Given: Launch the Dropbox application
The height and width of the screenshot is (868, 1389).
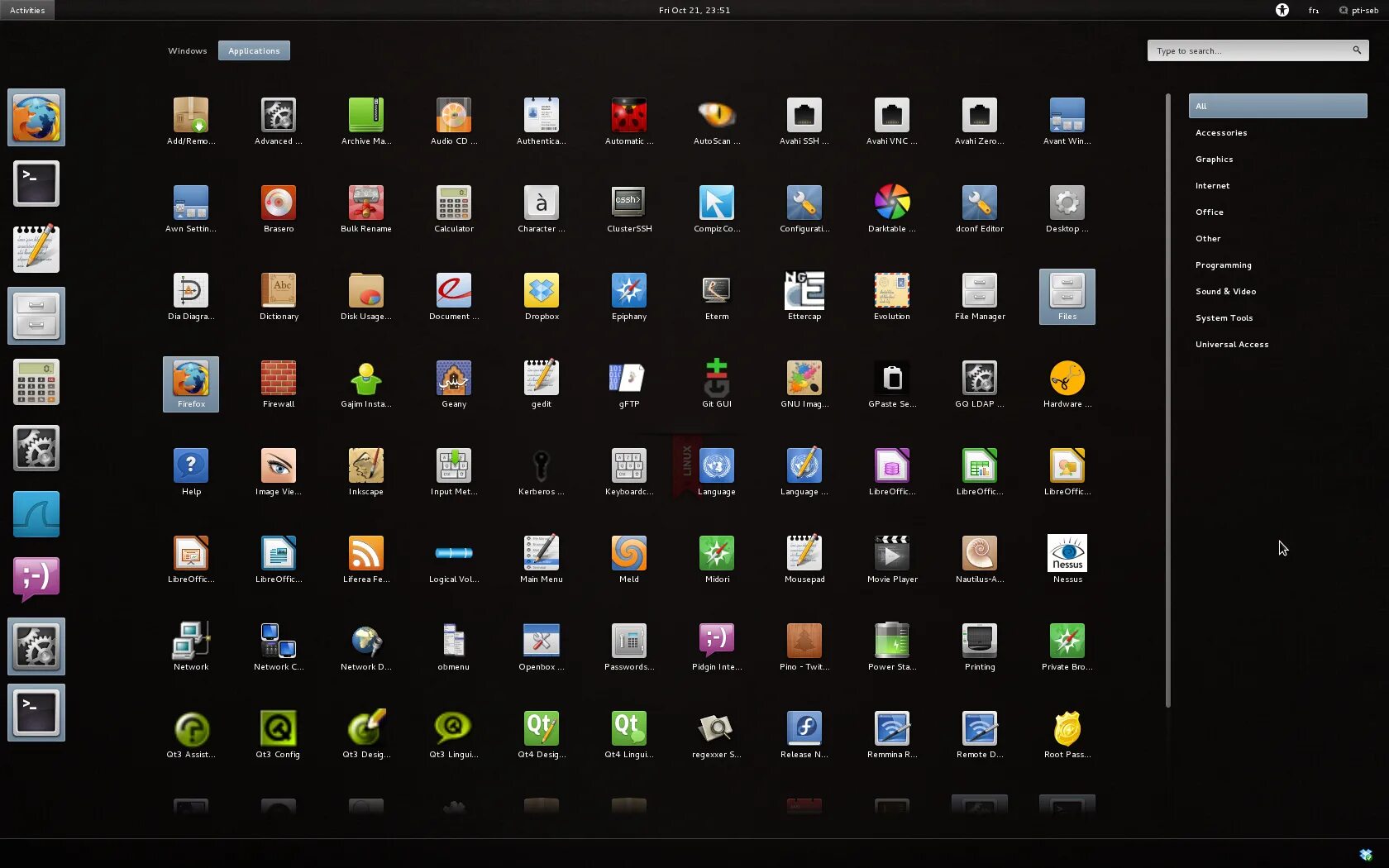Looking at the screenshot, I should [542, 297].
